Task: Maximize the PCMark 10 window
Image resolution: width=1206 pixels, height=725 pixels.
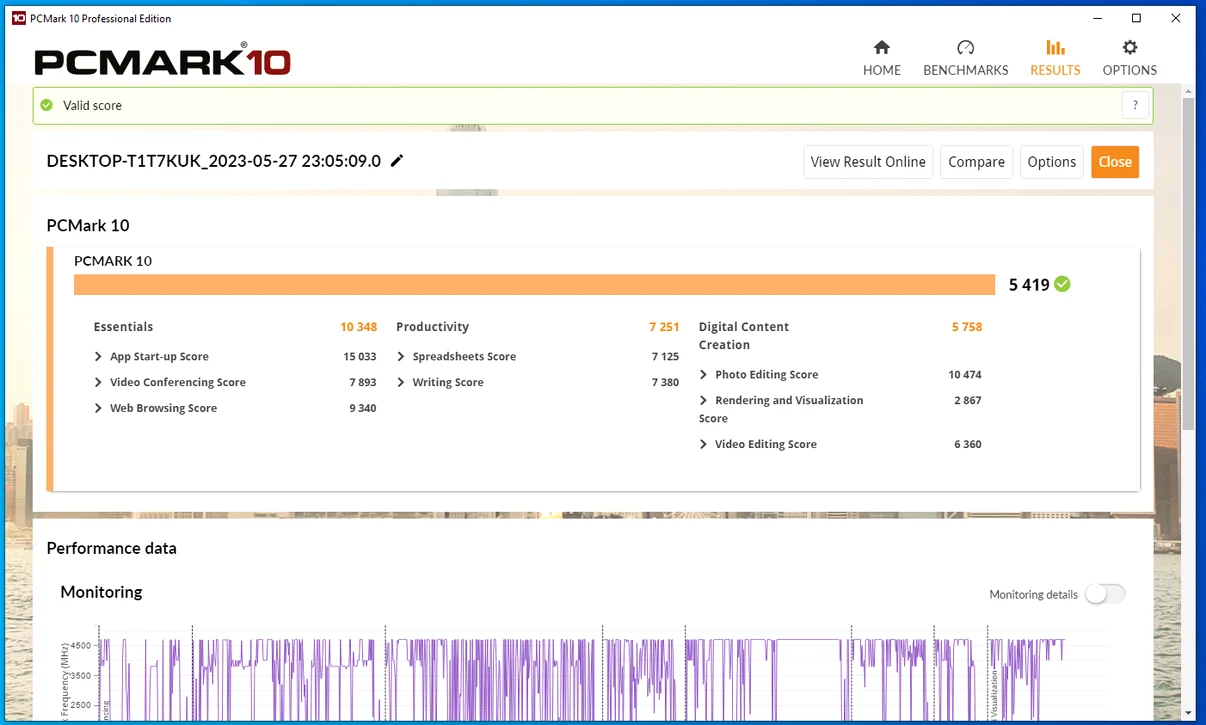Action: (1136, 18)
